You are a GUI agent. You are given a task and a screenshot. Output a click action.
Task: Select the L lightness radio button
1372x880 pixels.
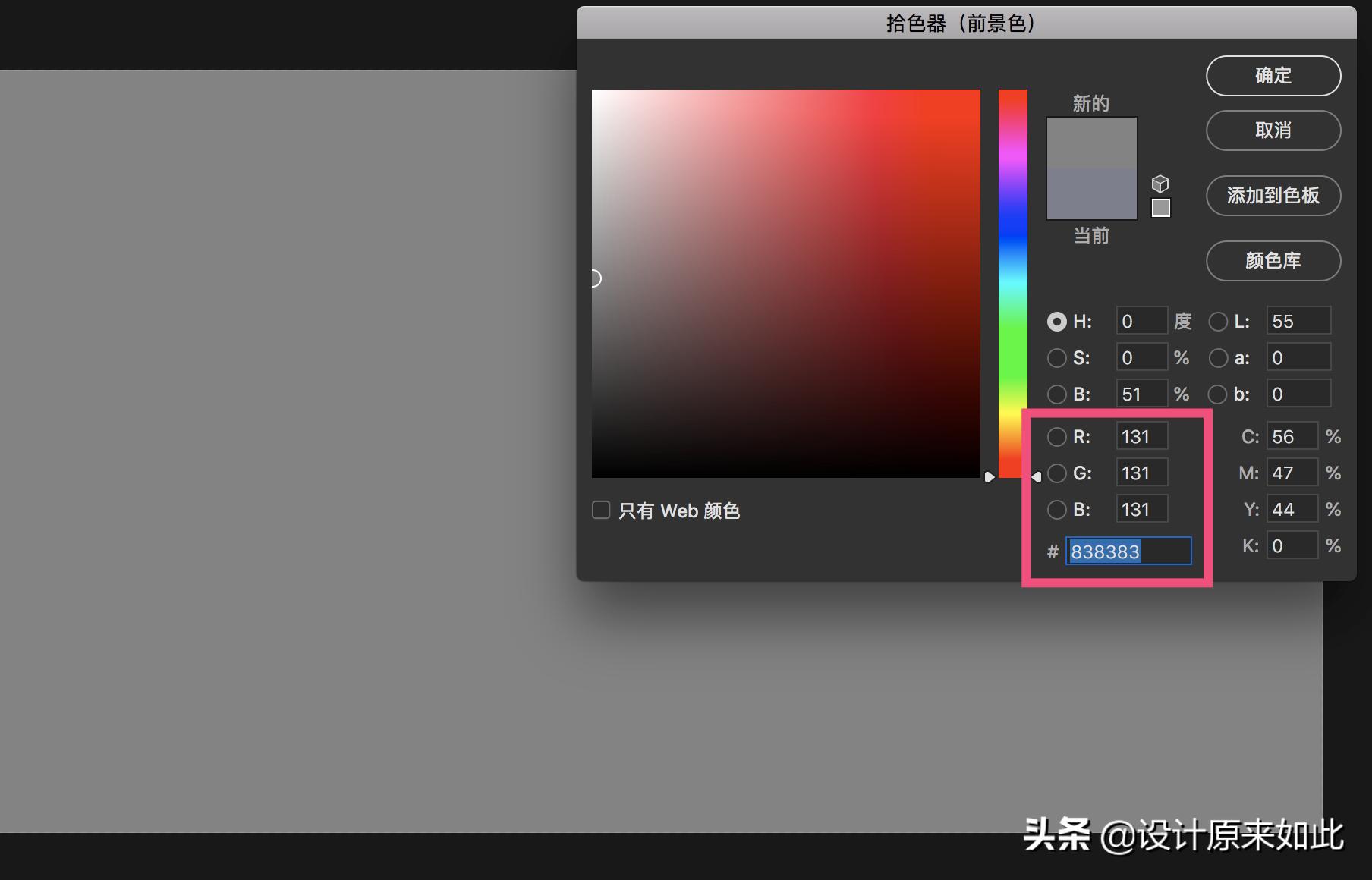pos(1219,321)
